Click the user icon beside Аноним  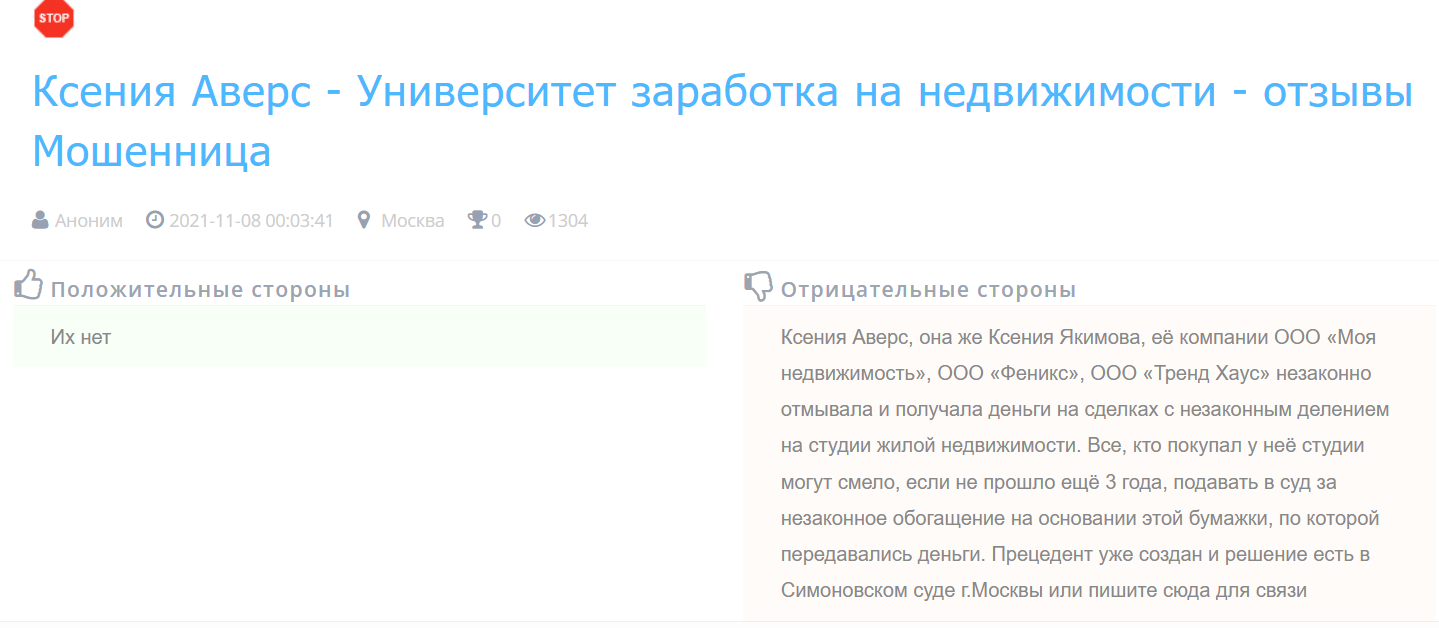pos(40,220)
